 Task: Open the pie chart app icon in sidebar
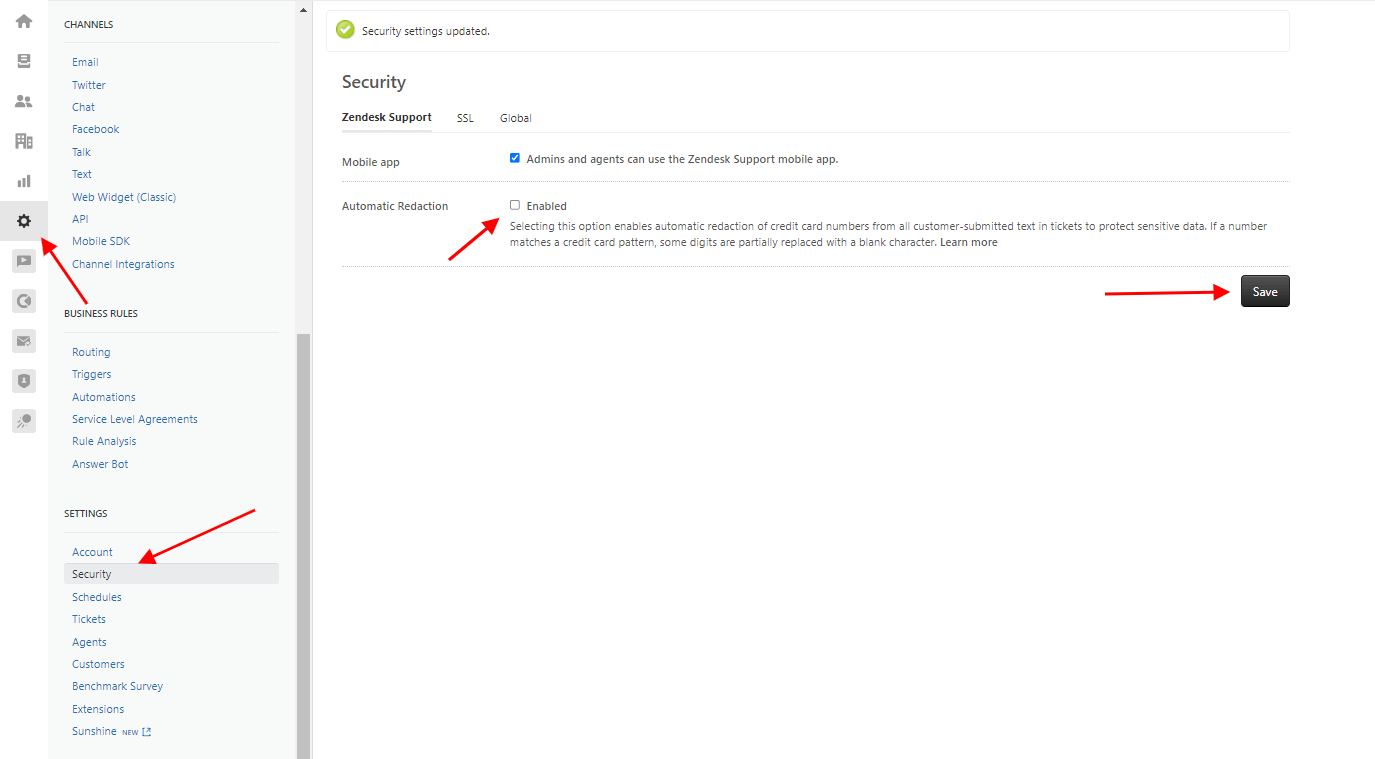pos(24,301)
